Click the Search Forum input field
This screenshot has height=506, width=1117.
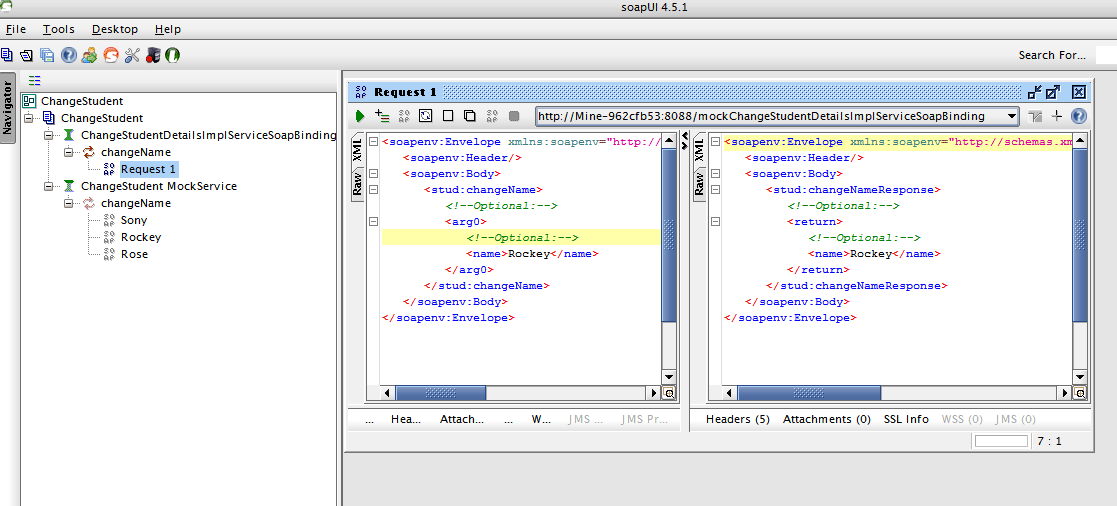[x=1105, y=55]
